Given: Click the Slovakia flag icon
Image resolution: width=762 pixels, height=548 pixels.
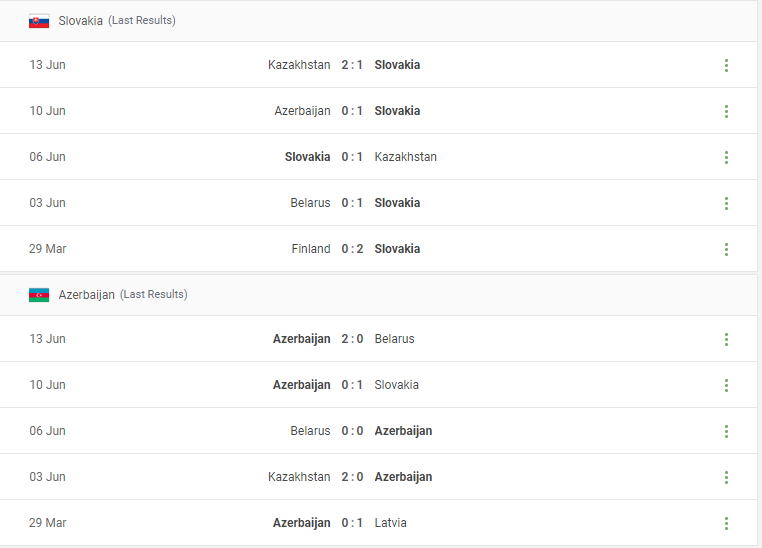Looking at the screenshot, I should (39, 21).
